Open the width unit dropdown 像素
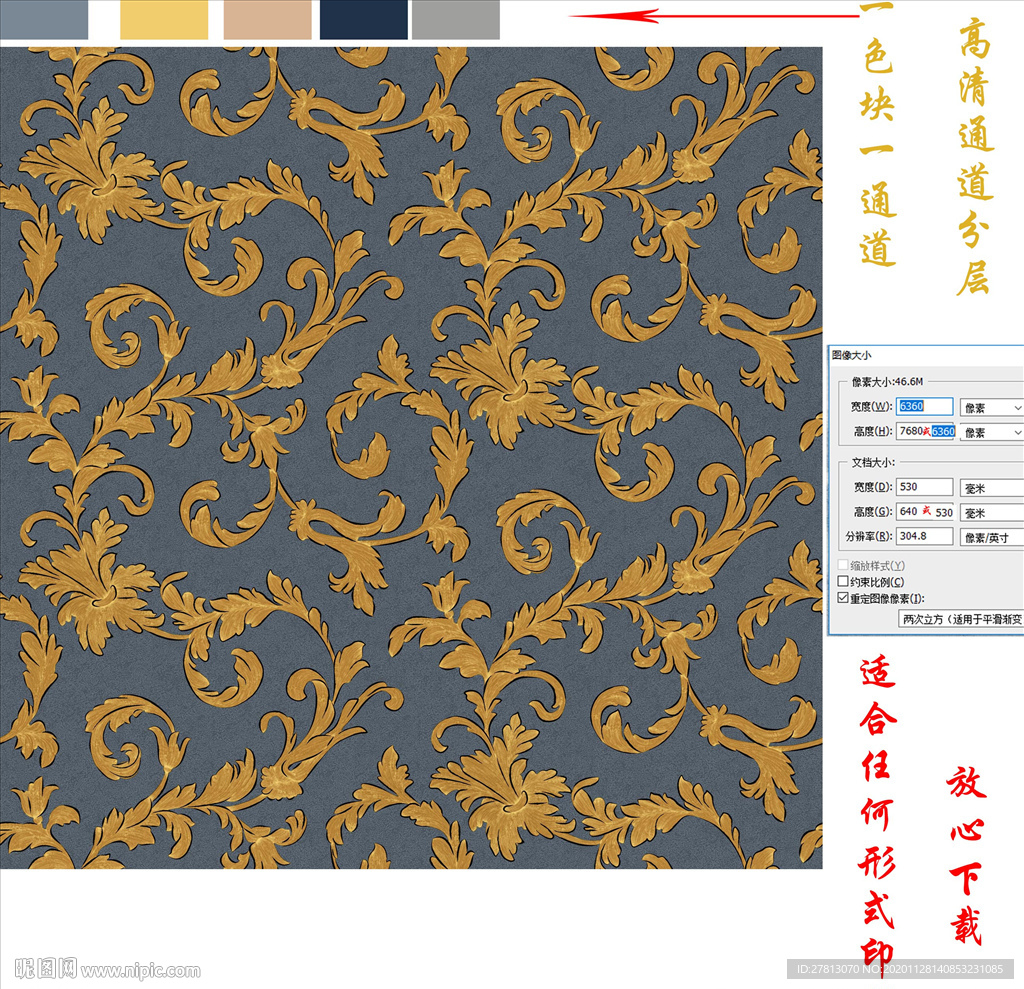 991,408
